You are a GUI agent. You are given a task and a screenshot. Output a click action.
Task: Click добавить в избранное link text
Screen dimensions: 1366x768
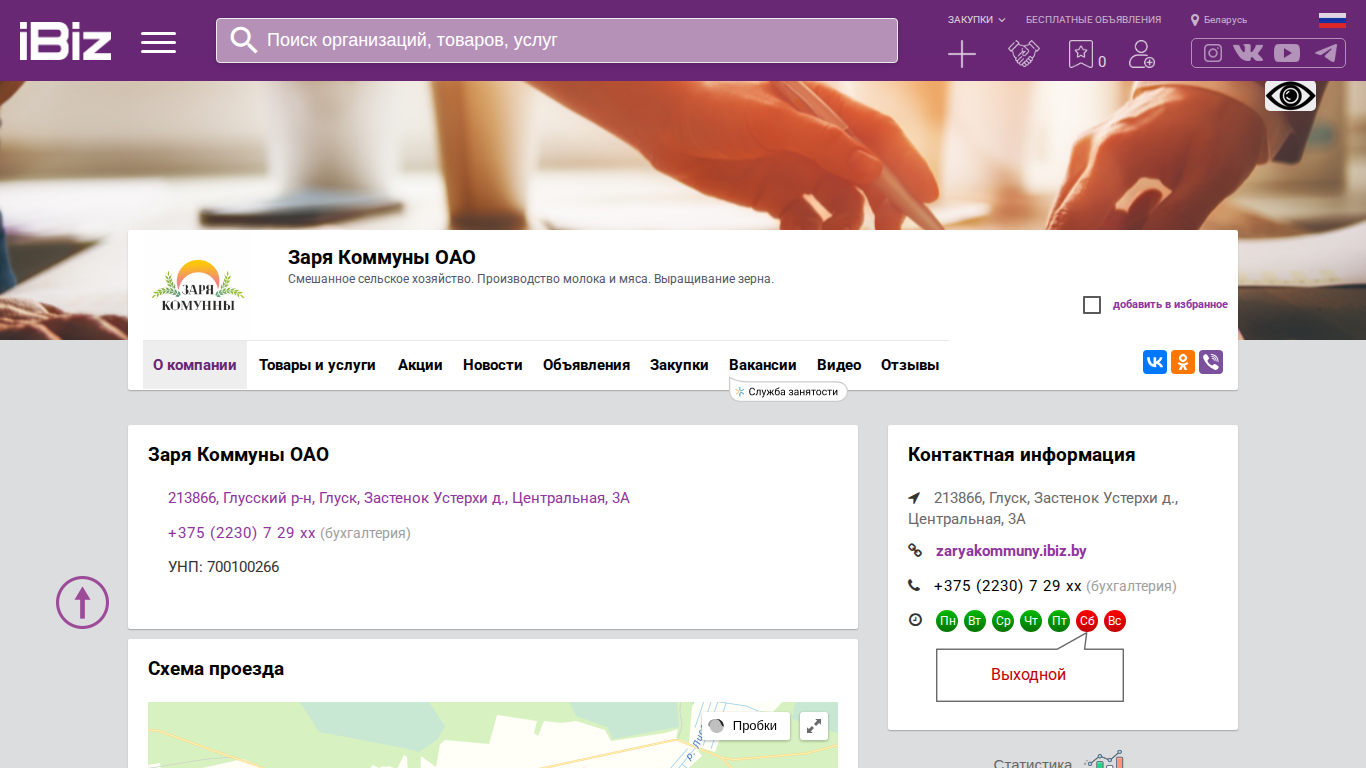1170,305
